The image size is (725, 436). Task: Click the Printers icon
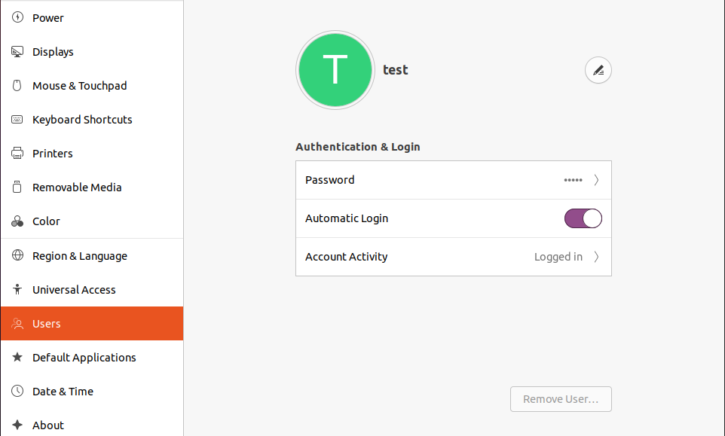(17, 153)
